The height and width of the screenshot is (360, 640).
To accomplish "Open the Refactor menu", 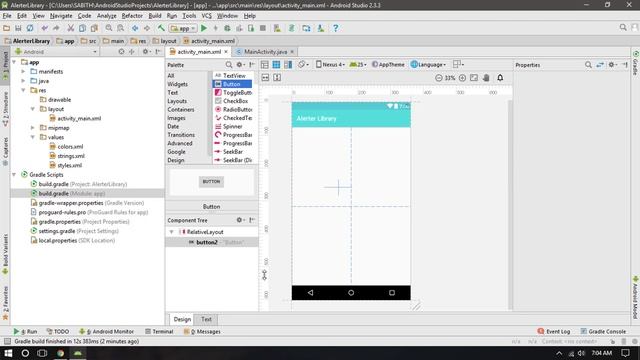I will click(x=132, y=16).
